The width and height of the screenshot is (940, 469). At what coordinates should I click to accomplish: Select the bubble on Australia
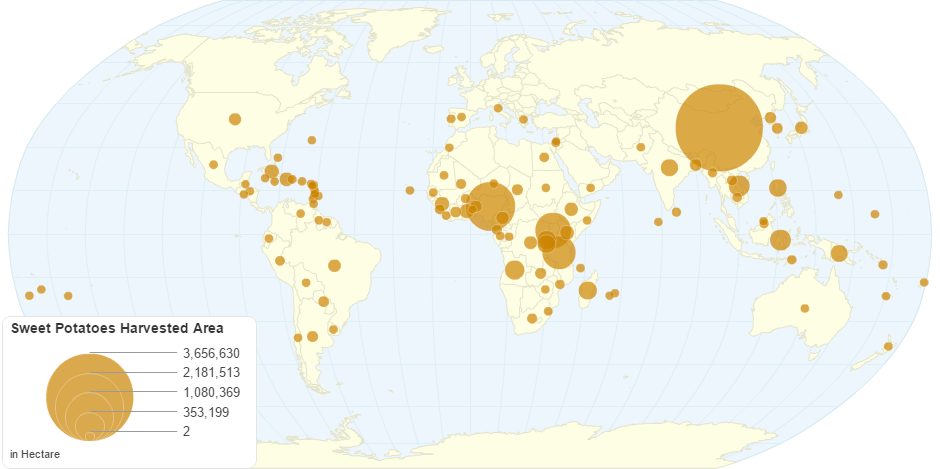(805, 308)
